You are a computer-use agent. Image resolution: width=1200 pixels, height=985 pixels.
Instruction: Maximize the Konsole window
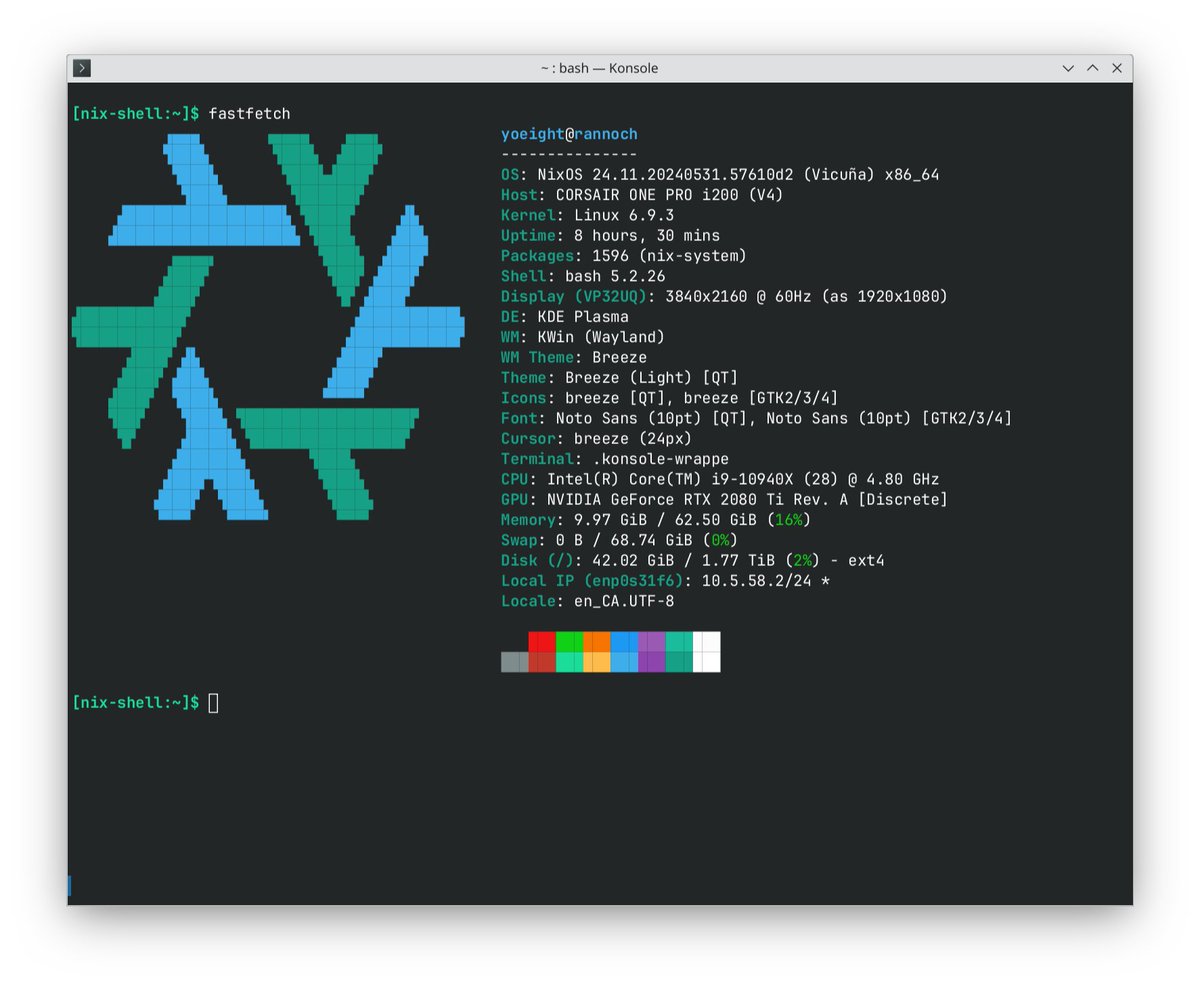tap(1092, 68)
